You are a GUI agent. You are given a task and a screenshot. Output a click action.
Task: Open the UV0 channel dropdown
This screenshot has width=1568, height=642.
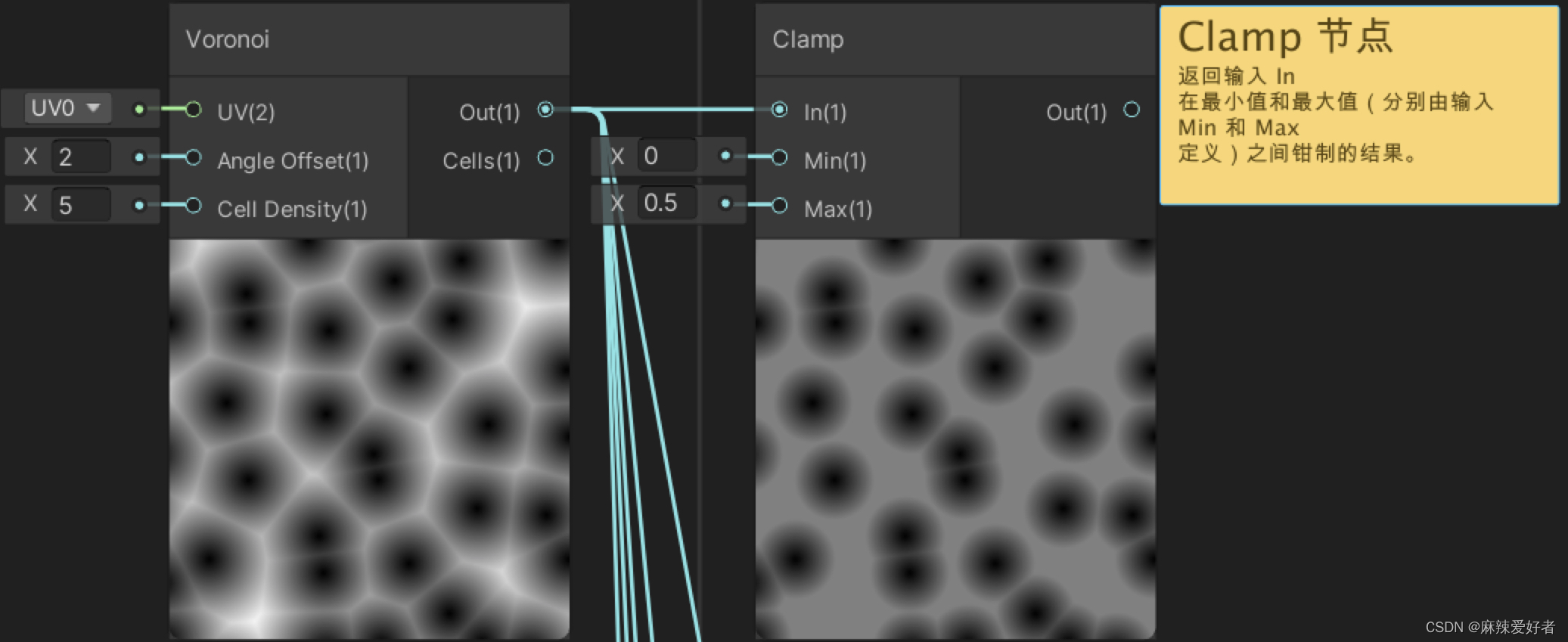pyautogui.click(x=67, y=108)
